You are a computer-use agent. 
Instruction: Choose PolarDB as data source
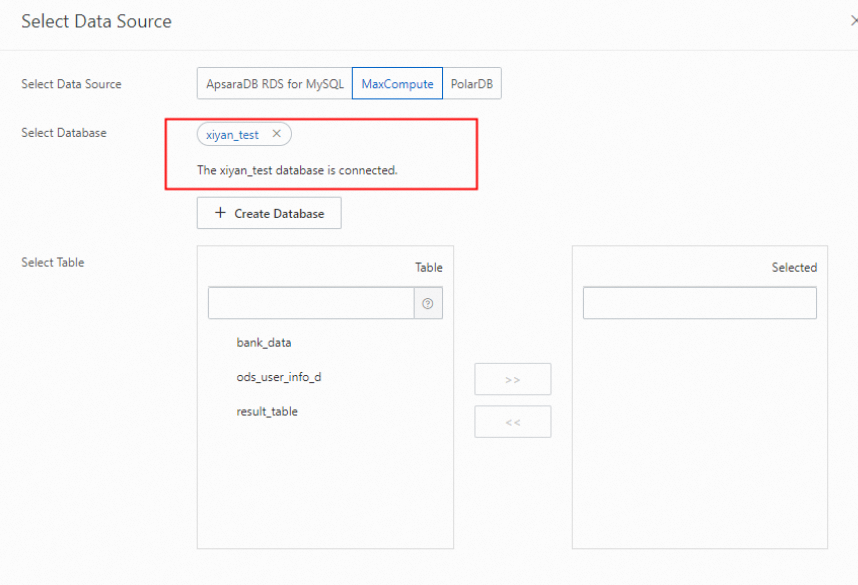(472, 84)
